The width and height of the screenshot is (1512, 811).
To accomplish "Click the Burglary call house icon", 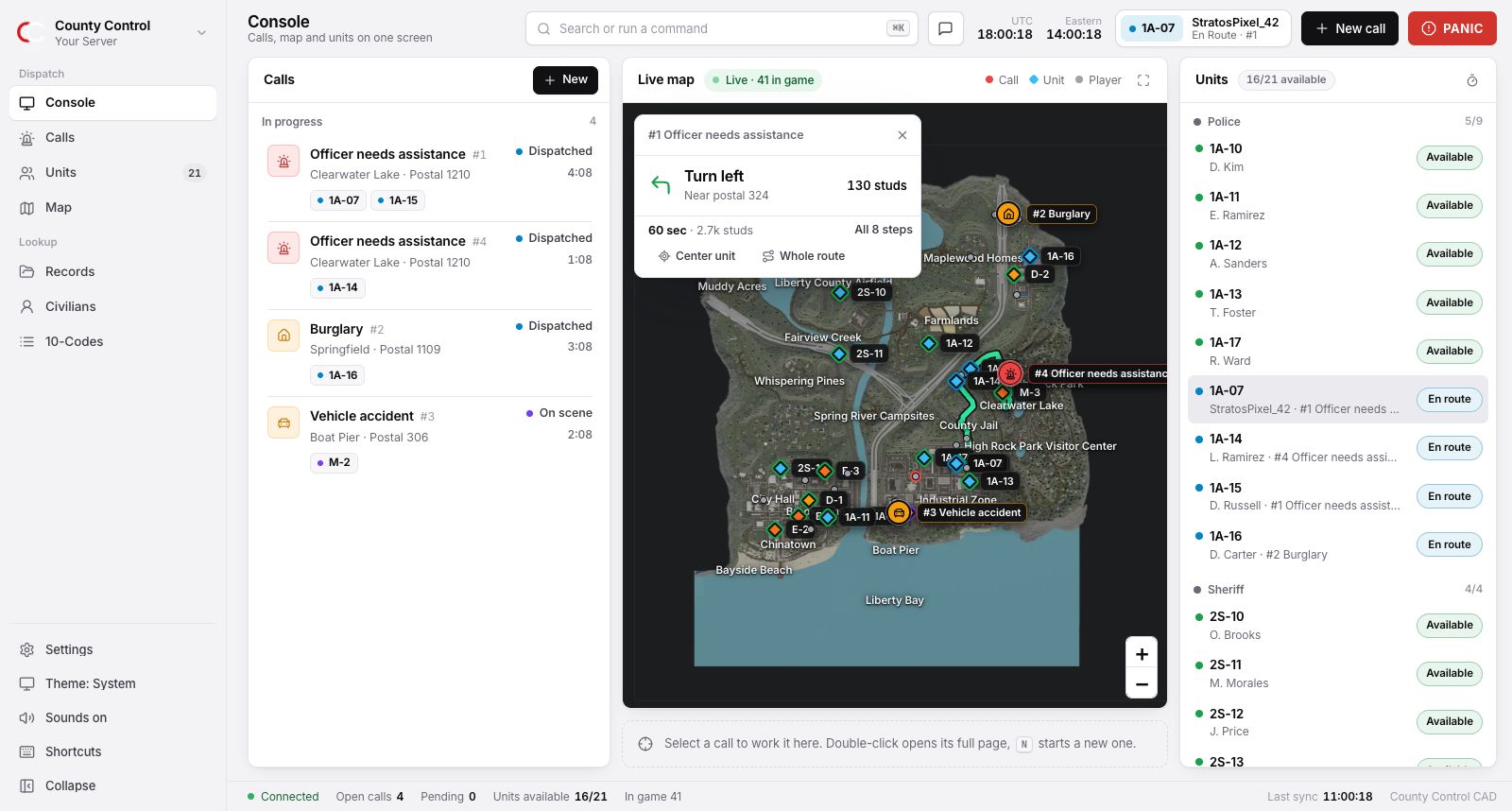I will click(283, 336).
